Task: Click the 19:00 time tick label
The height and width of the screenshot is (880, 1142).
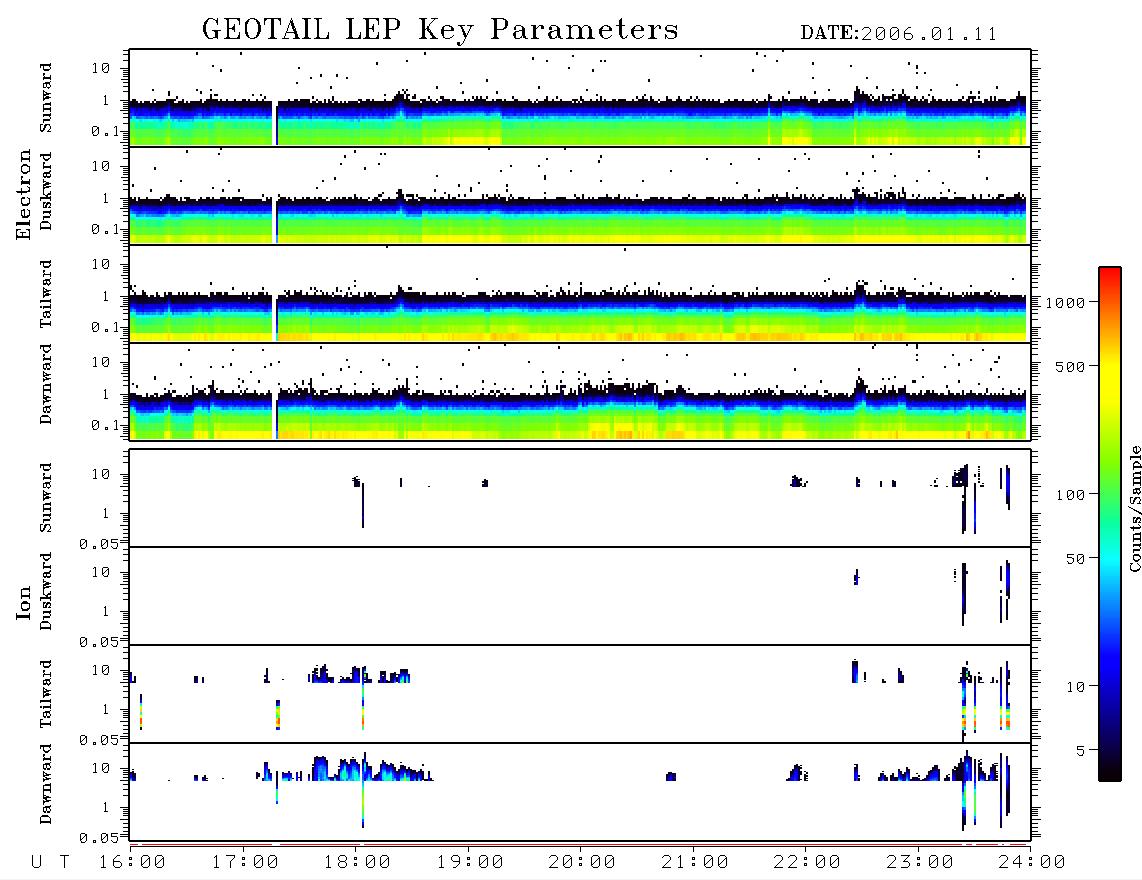Action: pos(470,863)
